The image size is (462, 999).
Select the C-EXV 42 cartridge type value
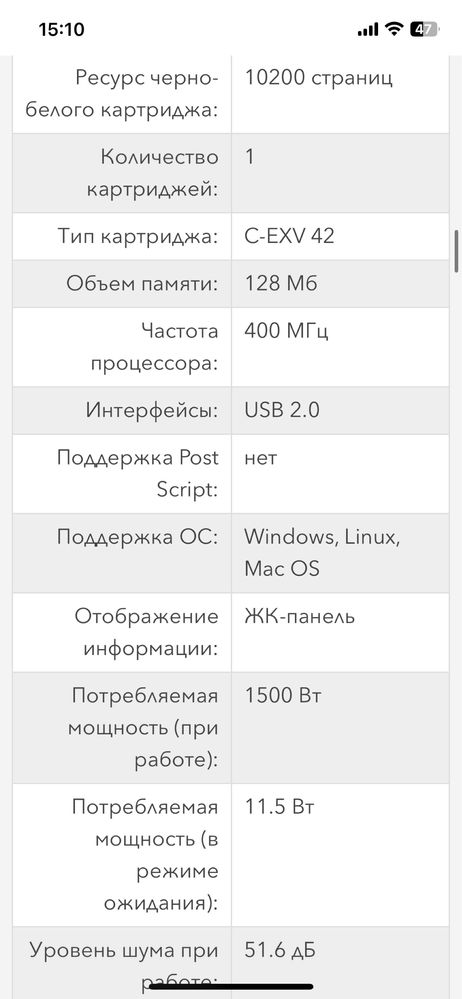pos(289,236)
